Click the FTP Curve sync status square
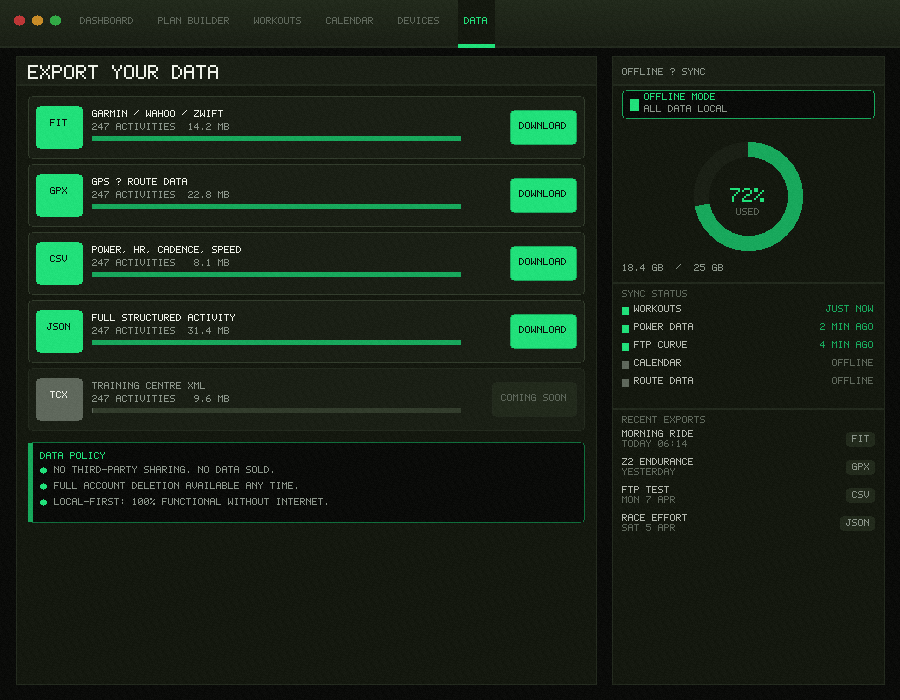The height and width of the screenshot is (700, 900). coord(626,347)
